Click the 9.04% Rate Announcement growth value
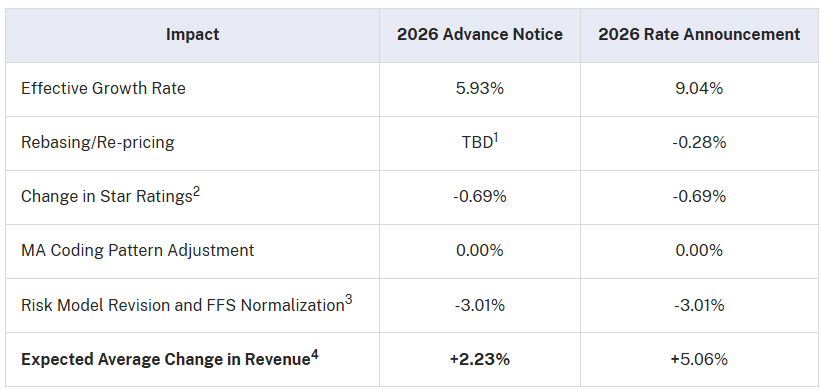The height and width of the screenshot is (390, 821). click(x=699, y=88)
